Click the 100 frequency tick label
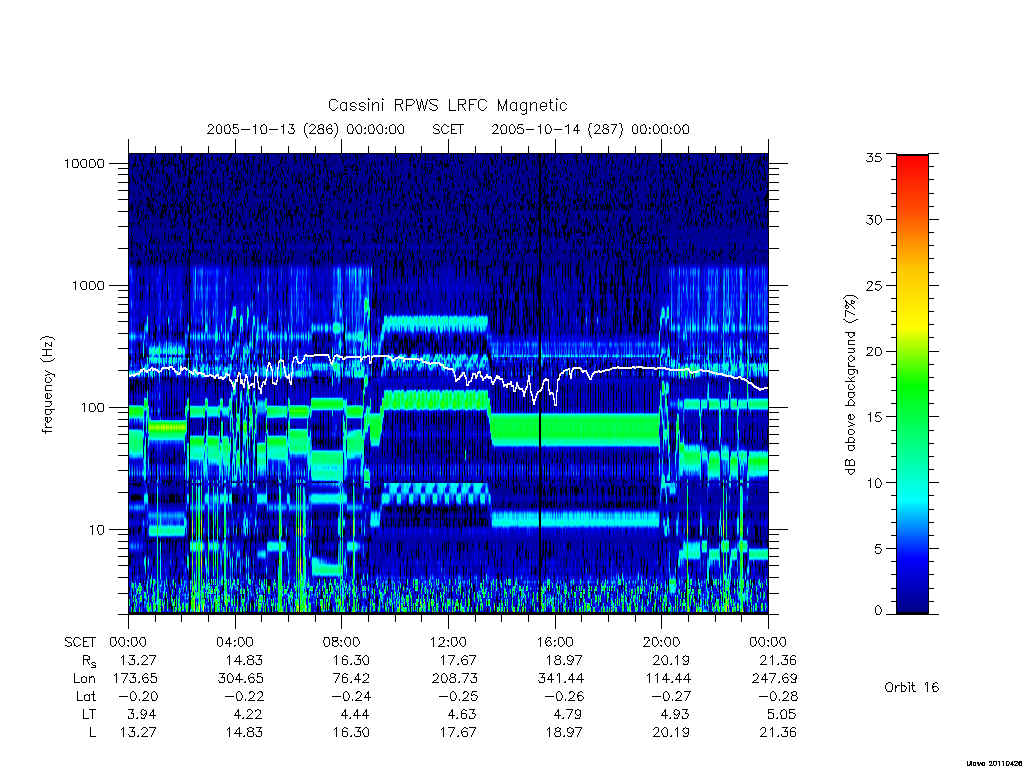This screenshot has height=768, width=1024. tap(93, 408)
